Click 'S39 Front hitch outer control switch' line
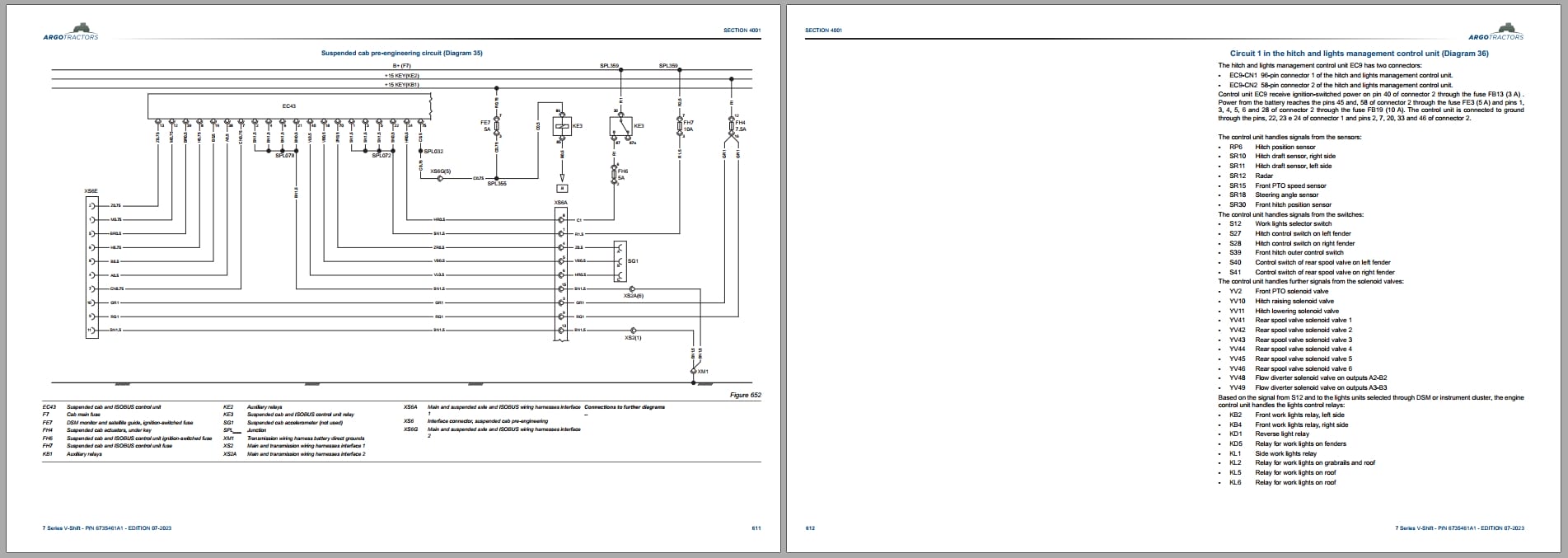 1286,252
